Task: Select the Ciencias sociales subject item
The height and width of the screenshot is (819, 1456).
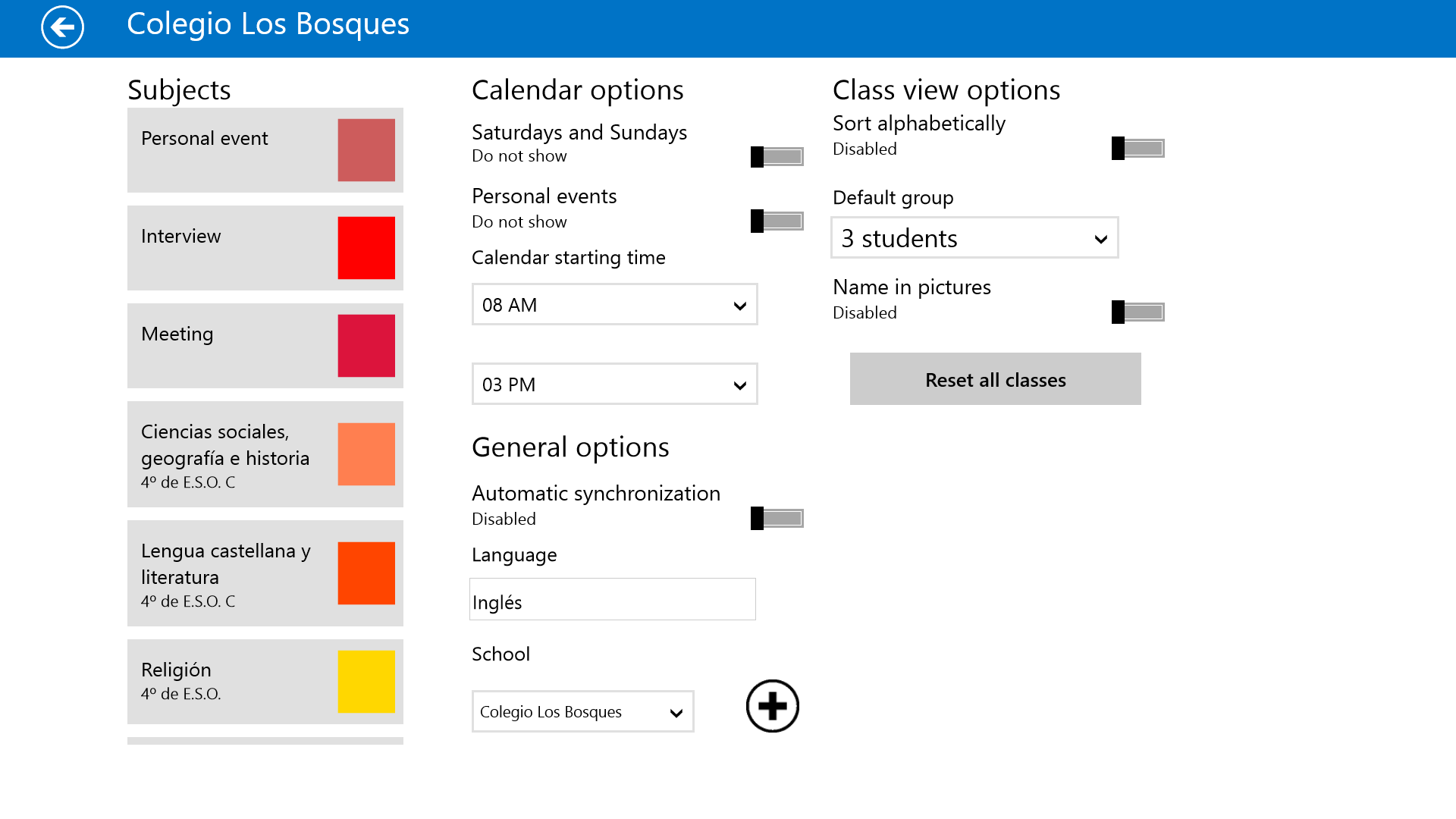Action: (227, 454)
